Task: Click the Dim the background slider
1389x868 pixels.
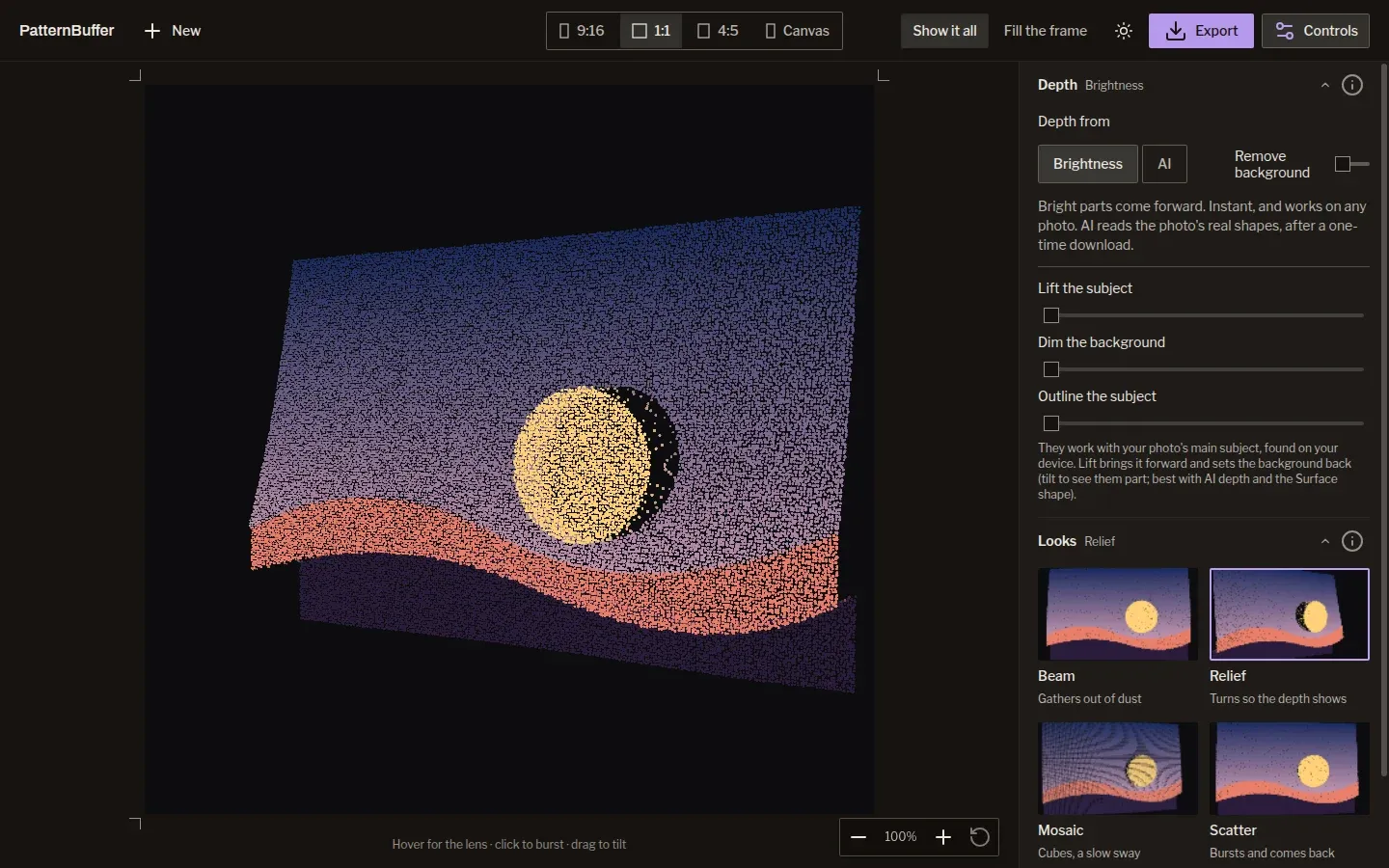Action: pyautogui.click(x=1204, y=369)
